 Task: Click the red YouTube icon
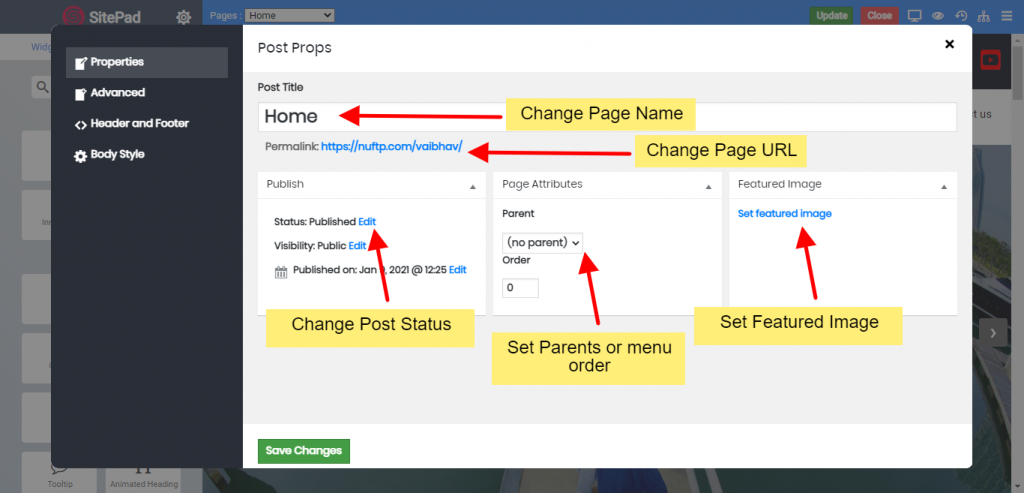click(x=991, y=60)
